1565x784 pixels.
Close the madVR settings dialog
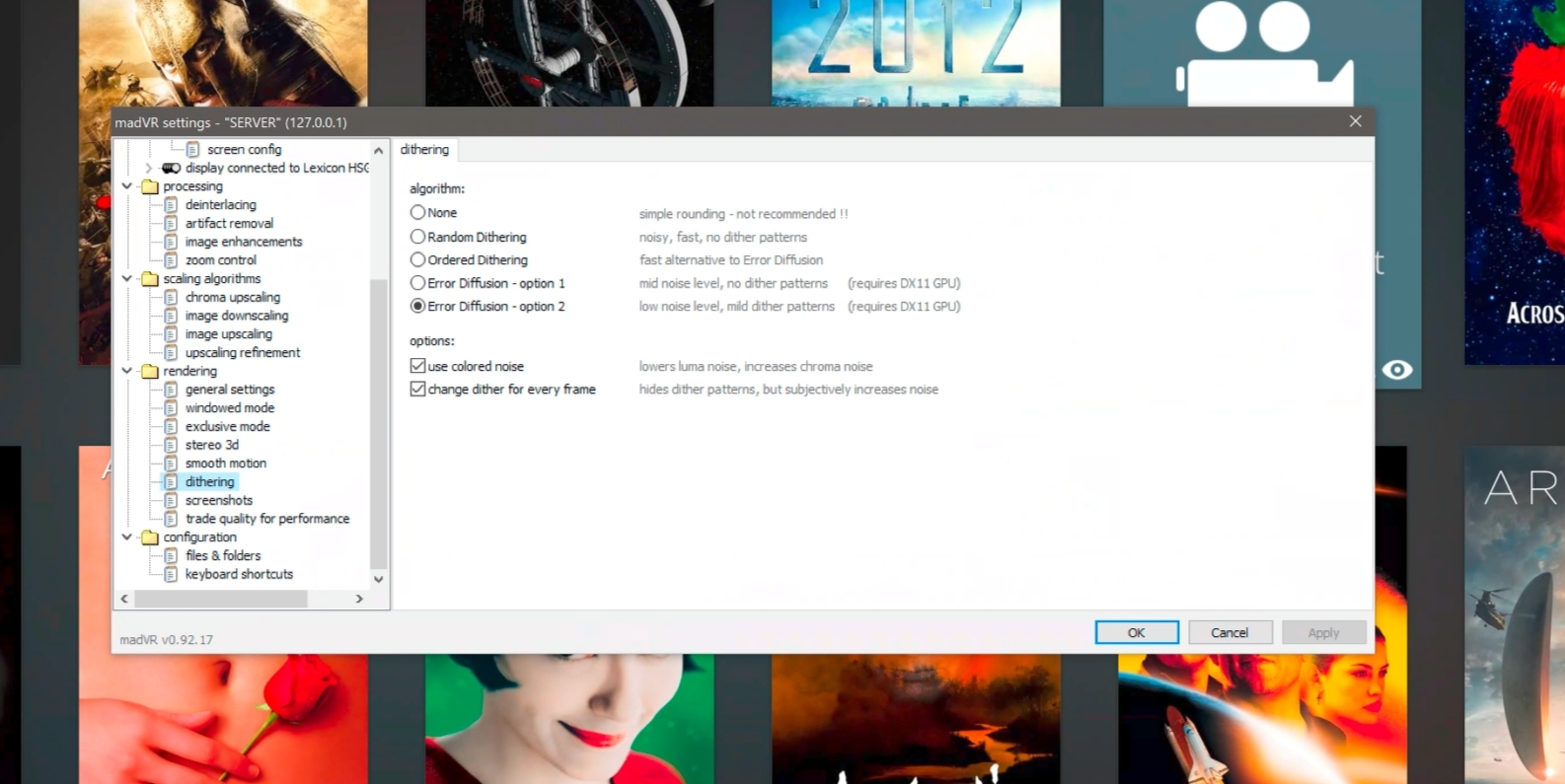(1356, 121)
